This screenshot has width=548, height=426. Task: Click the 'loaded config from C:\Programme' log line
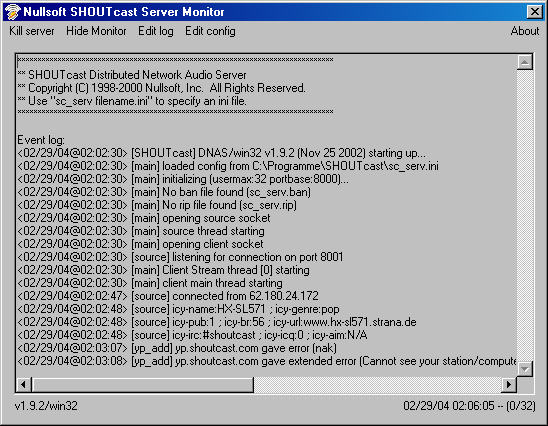click(228, 166)
